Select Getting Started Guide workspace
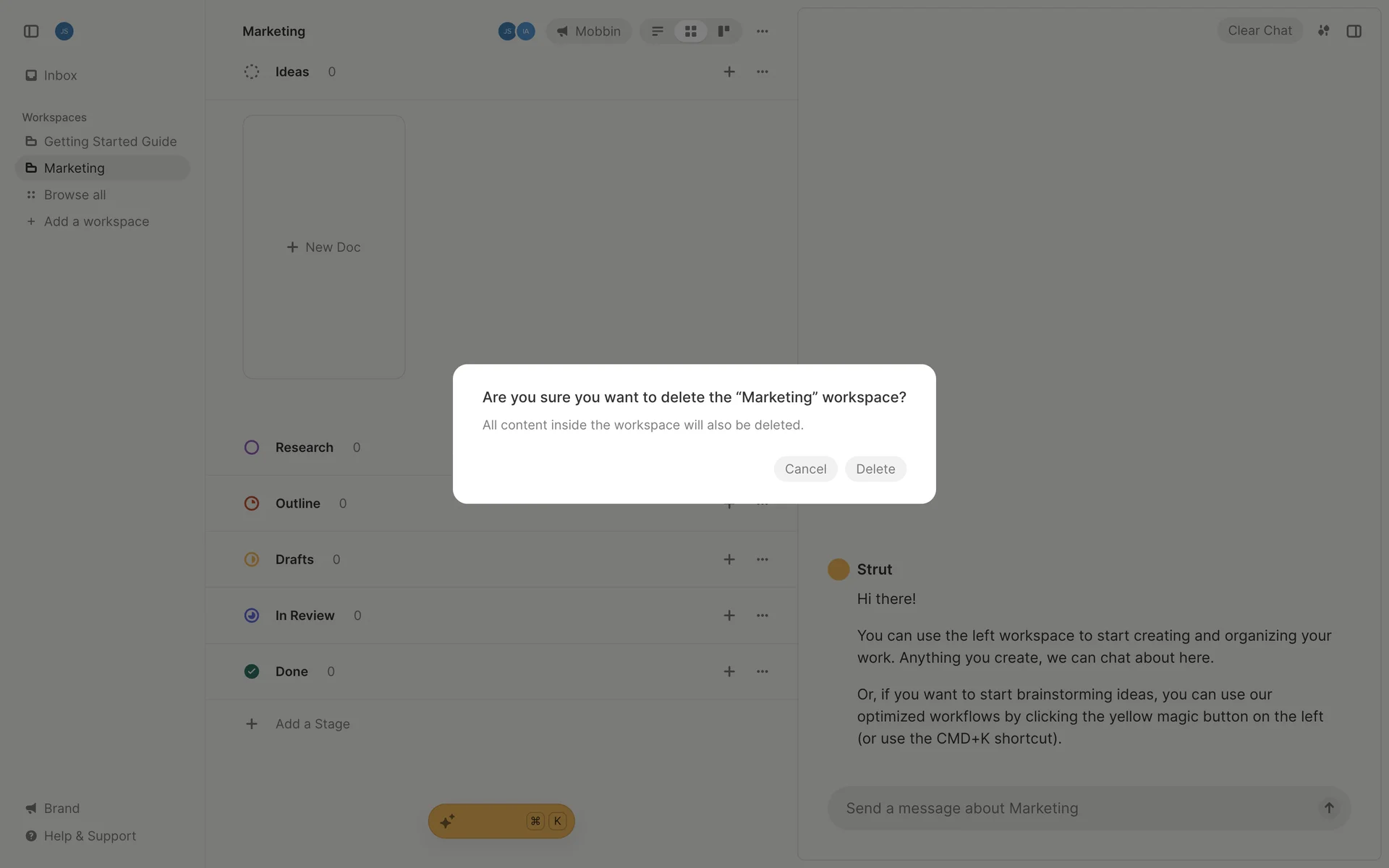1389x868 pixels. pos(110,142)
